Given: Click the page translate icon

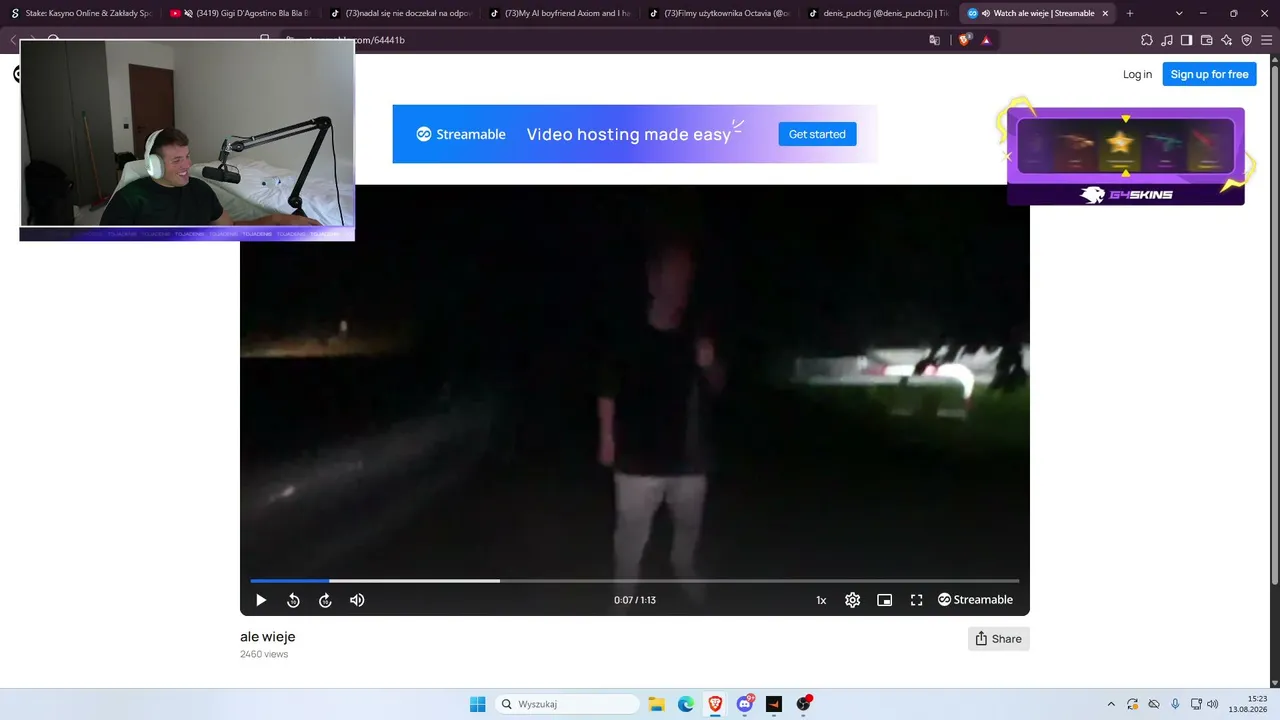Looking at the screenshot, I should (x=935, y=40).
